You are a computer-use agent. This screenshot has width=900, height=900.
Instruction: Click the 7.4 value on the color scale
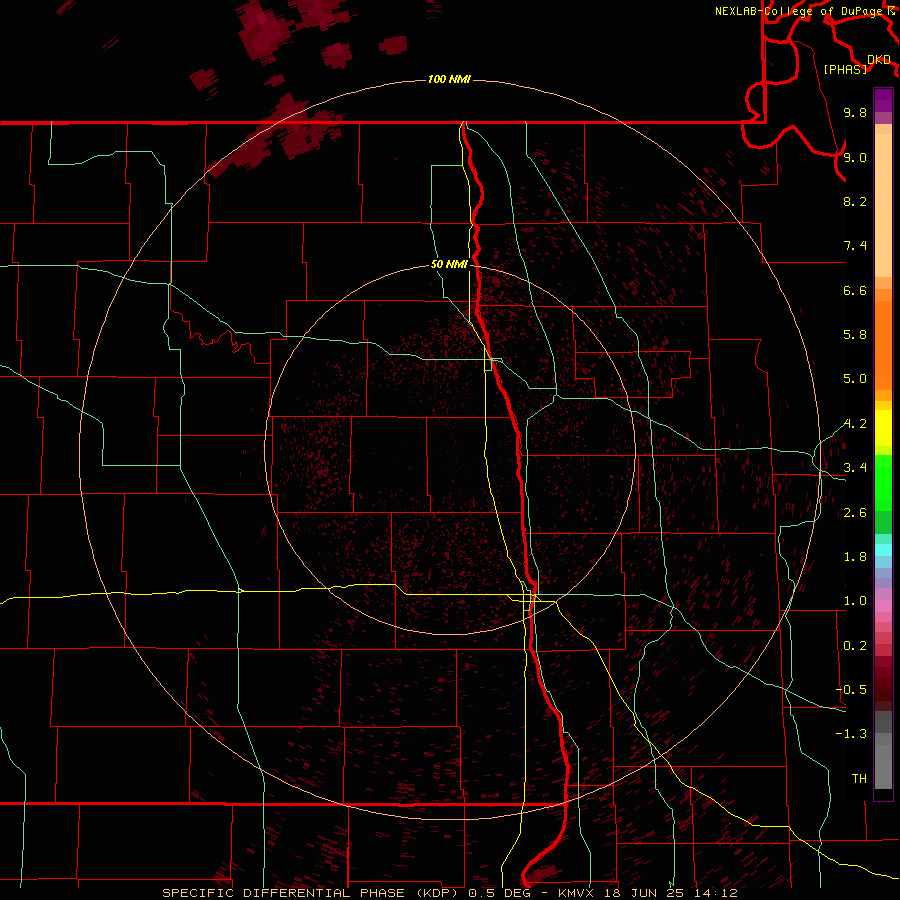pyautogui.click(x=855, y=246)
